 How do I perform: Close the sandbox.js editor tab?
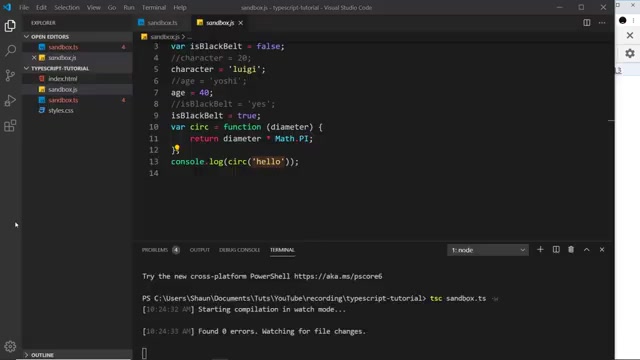(241, 23)
